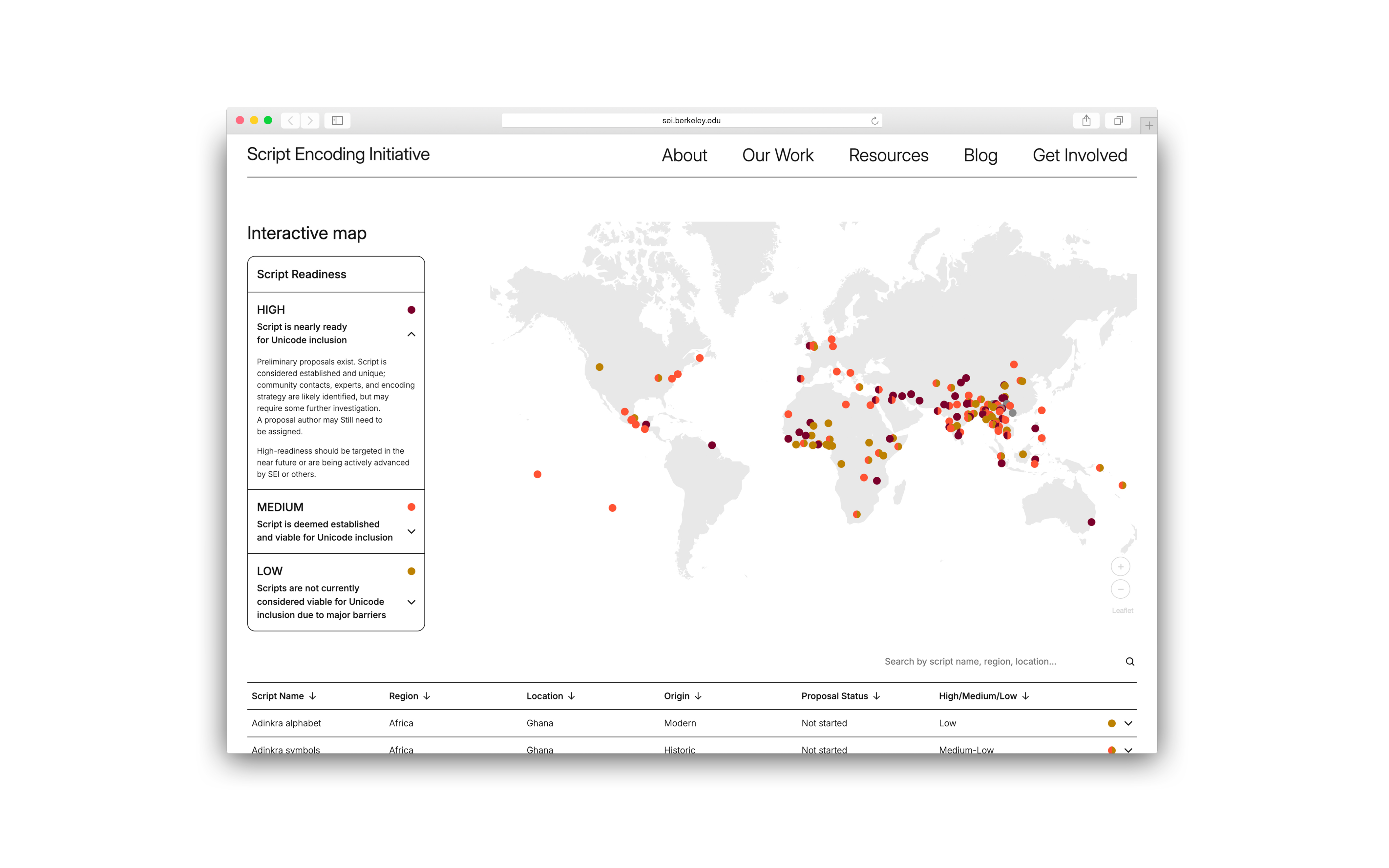Click the Script Encoding Initiative title
The width and height of the screenshot is (1389, 868).
pyautogui.click(x=338, y=154)
